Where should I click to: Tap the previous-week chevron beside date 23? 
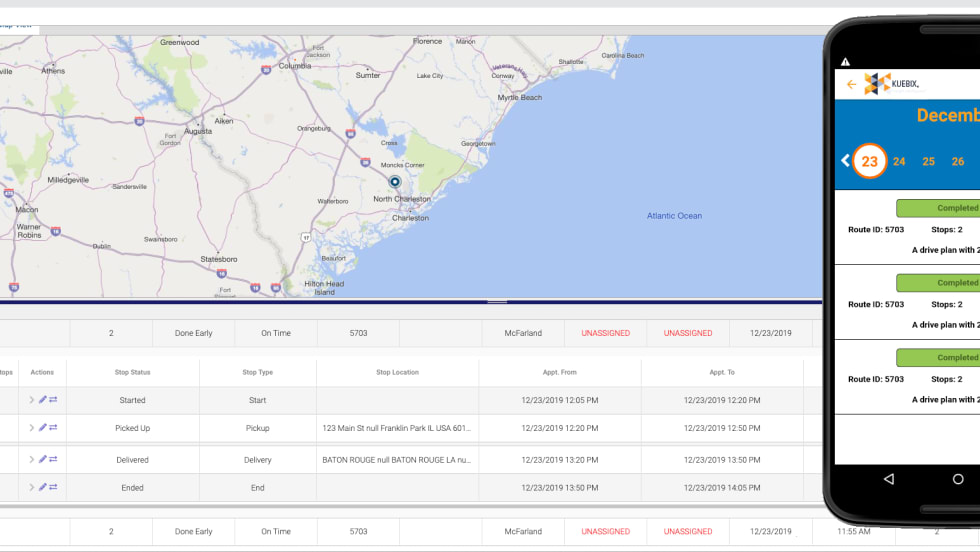tap(845, 161)
